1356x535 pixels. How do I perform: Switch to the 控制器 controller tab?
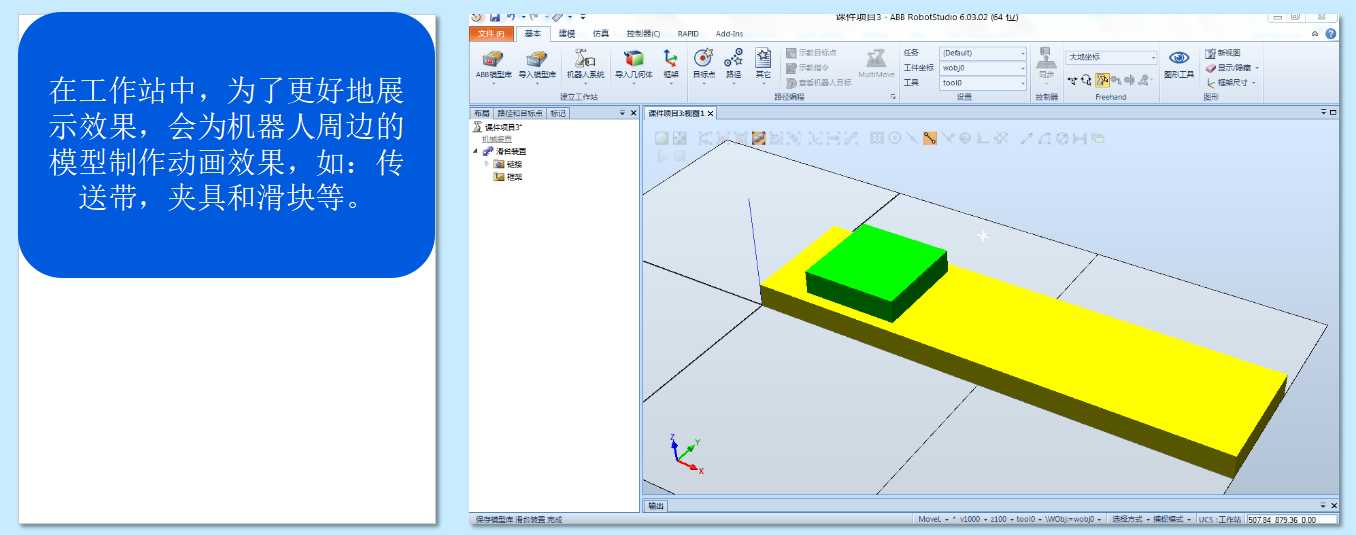pyautogui.click(x=643, y=34)
